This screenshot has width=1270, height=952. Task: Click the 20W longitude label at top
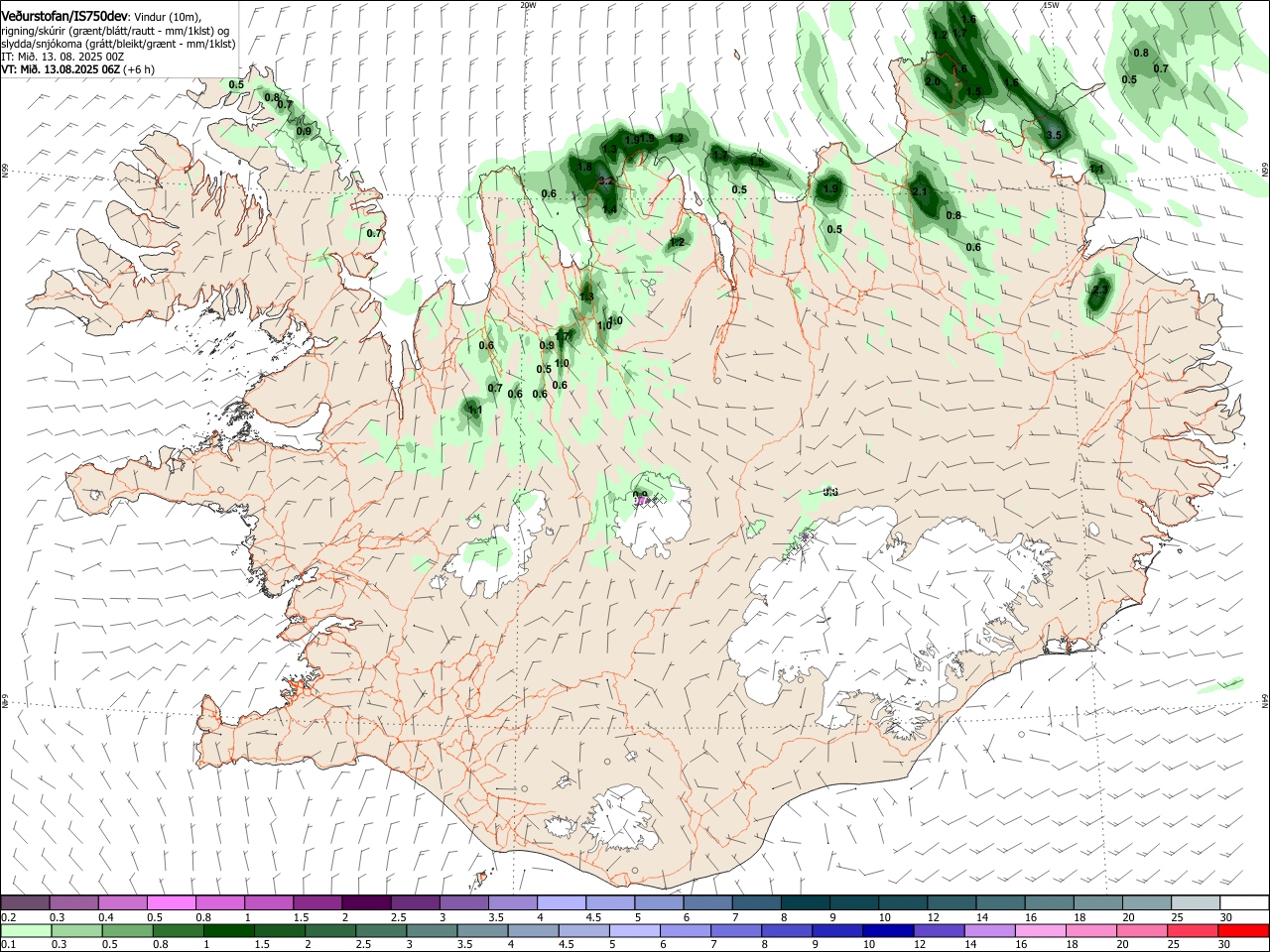[x=528, y=5]
